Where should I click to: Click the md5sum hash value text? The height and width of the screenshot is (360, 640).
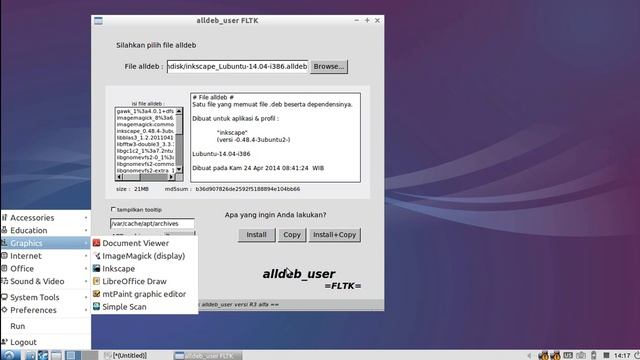tap(248, 189)
